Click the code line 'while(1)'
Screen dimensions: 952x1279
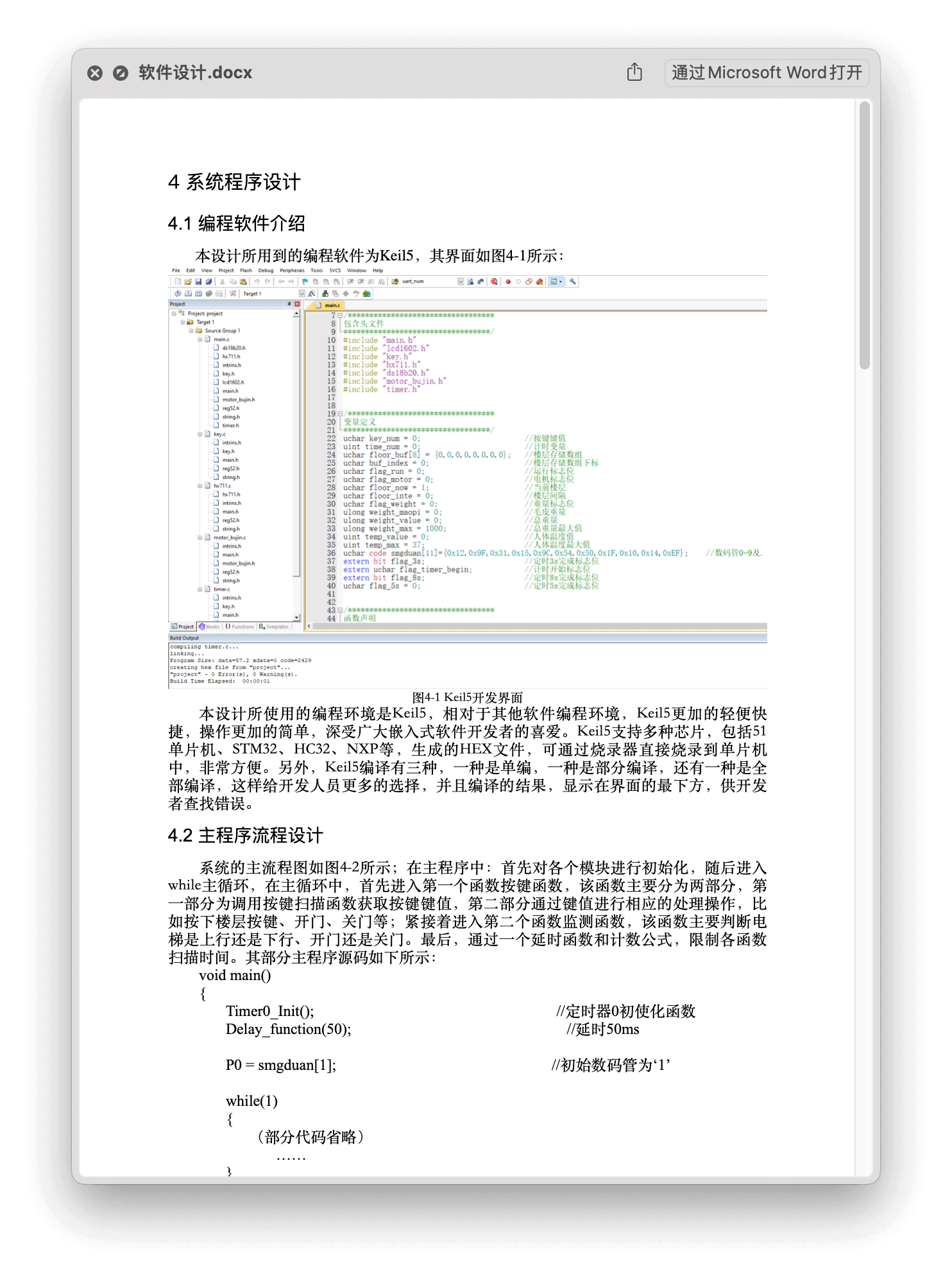[x=251, y=1101]
